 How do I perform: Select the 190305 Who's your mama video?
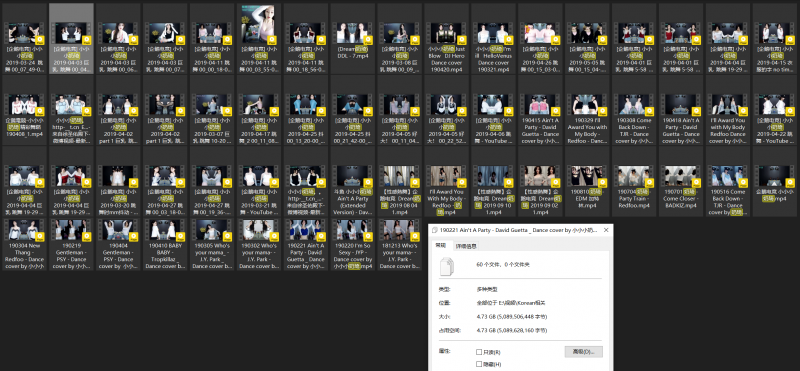point(212,244)
